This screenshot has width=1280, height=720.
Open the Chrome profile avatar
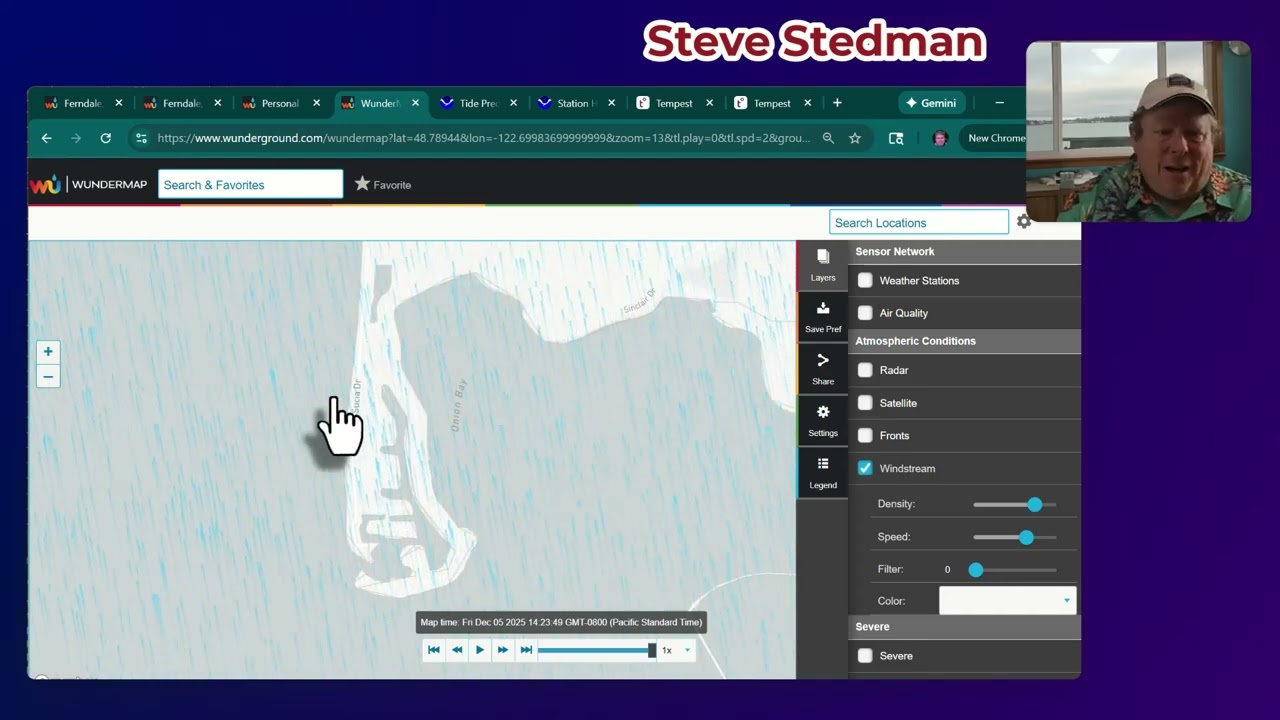tap(939, 138)
